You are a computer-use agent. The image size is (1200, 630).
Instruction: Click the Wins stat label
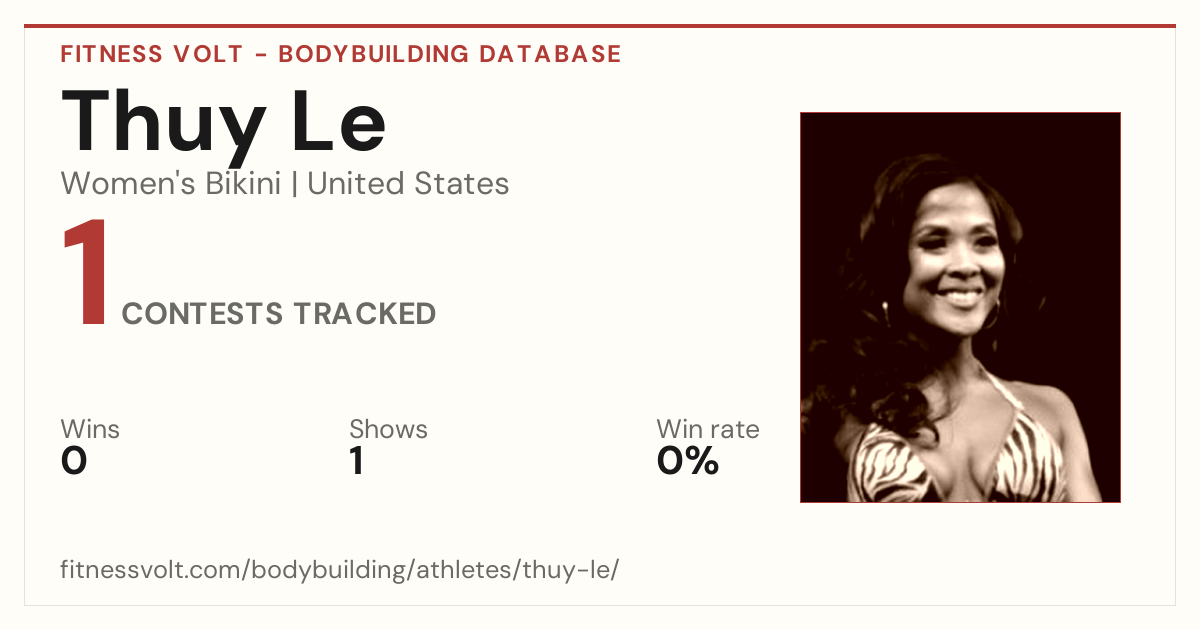pyautogui.click(x=90, y=430)
